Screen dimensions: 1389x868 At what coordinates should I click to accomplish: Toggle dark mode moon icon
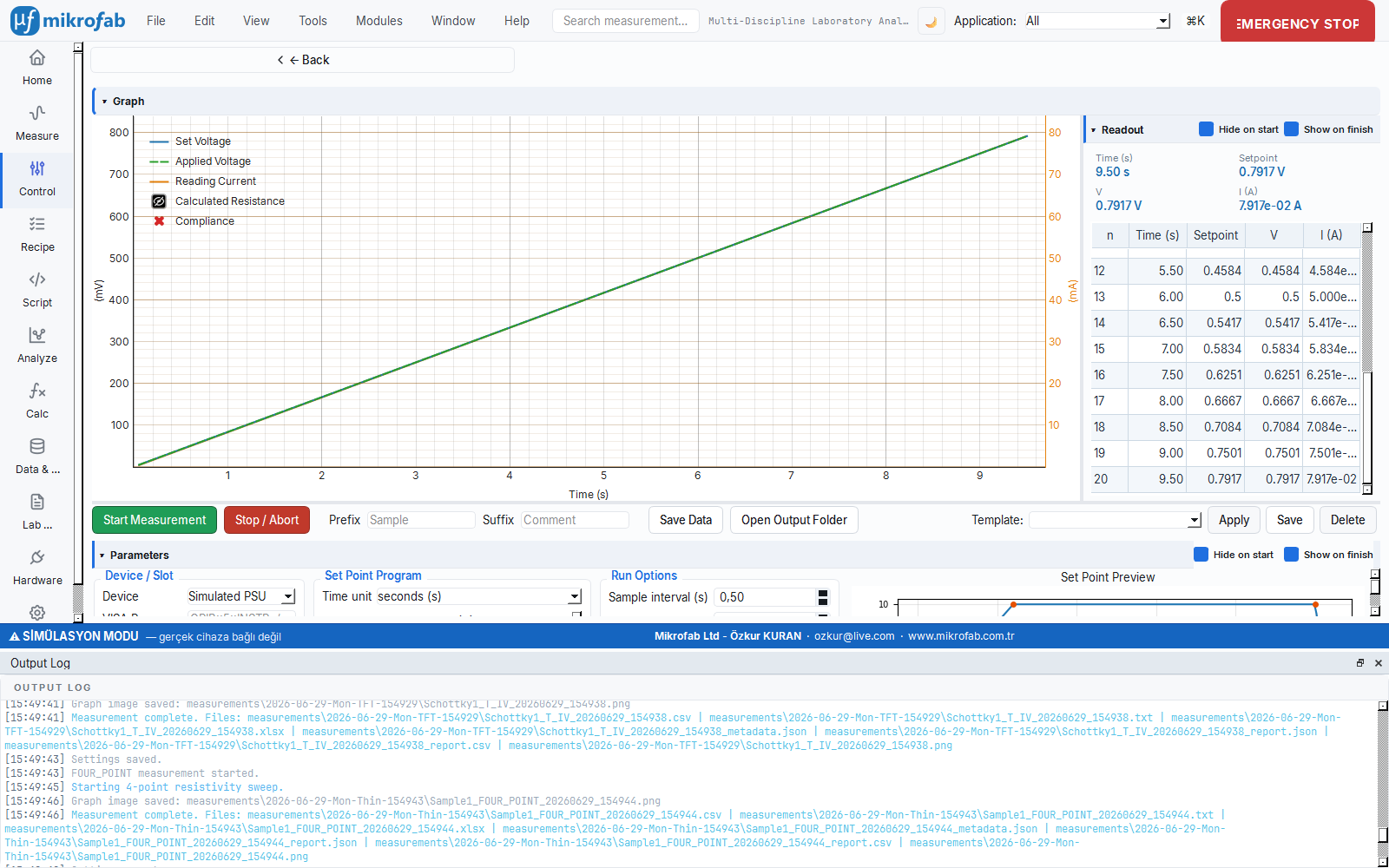931,22
